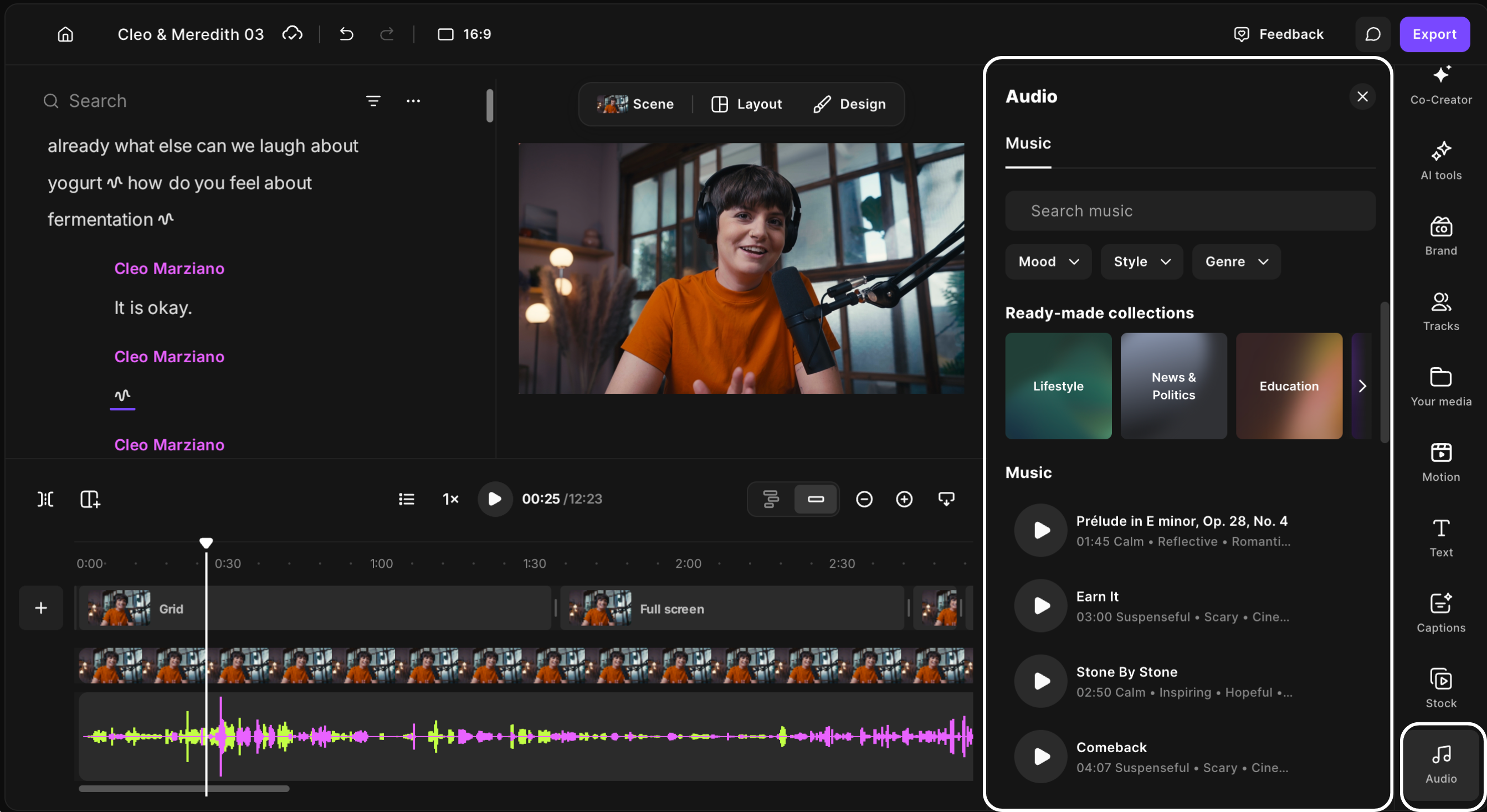This screenshot has height=812, width=1487.
Task: Open the Brand panel
Action: pos(1441,236)
